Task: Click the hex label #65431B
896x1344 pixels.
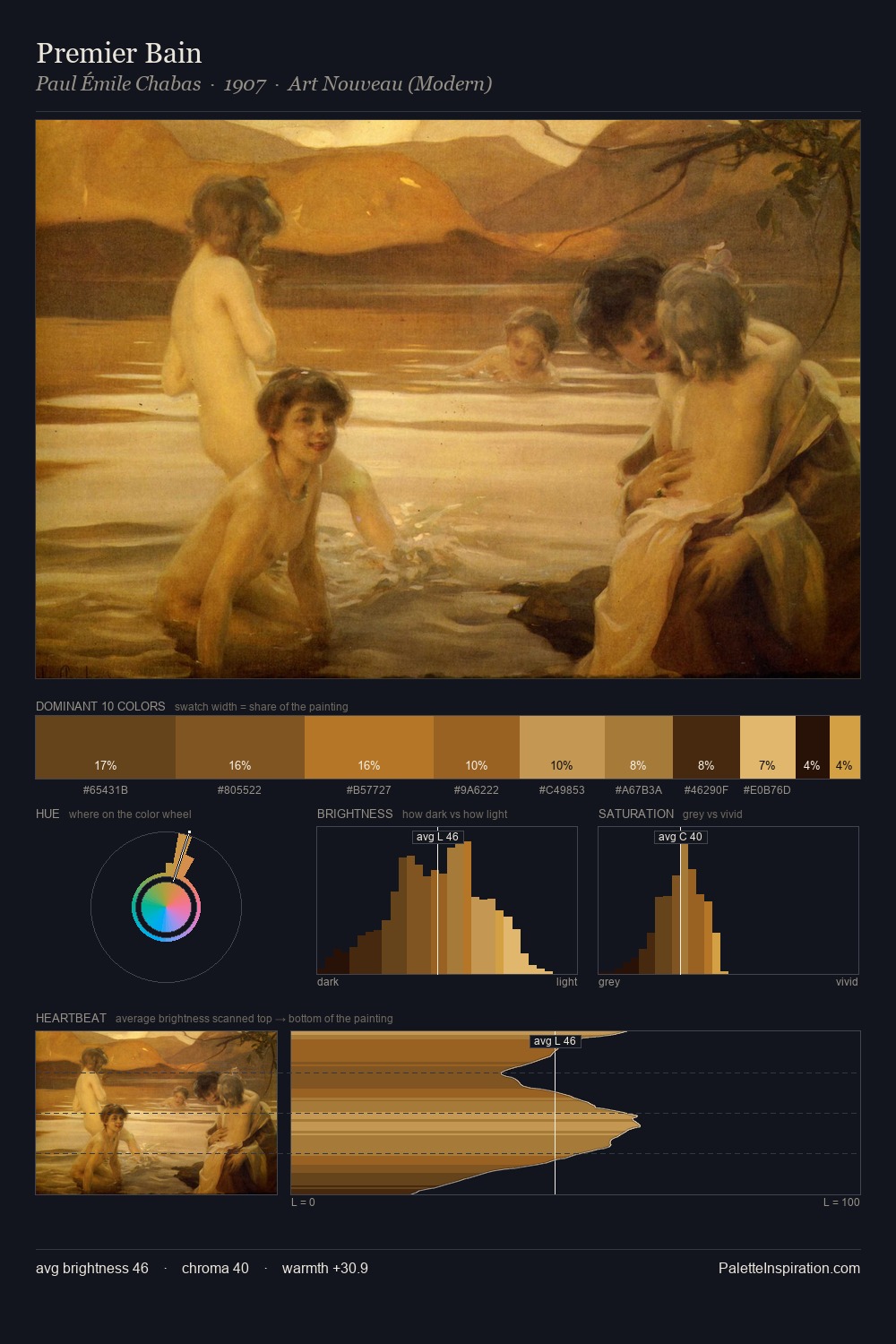Action: click(106, 790)
